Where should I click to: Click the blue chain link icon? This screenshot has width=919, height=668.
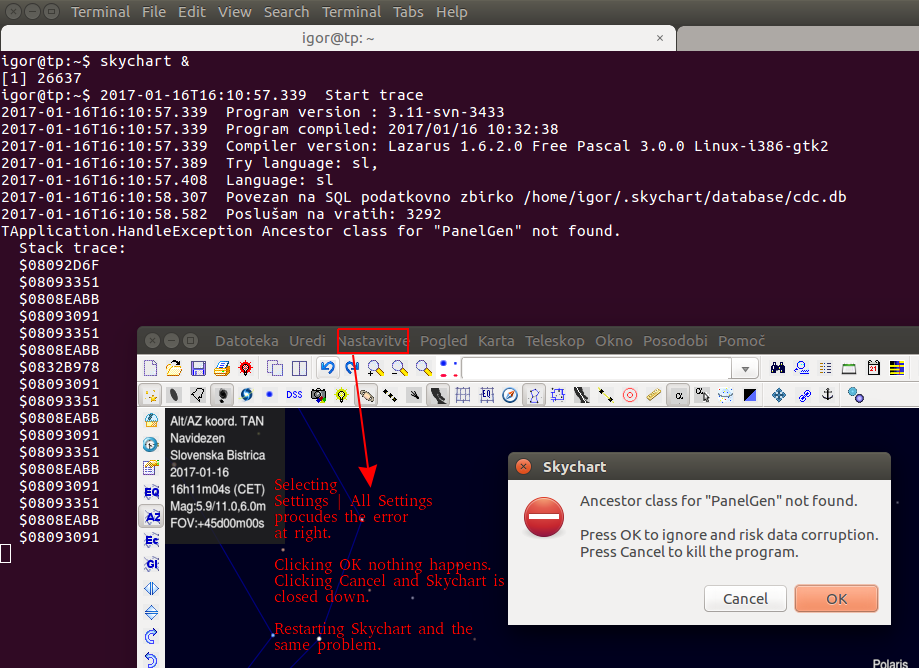(x=804, y=396)
